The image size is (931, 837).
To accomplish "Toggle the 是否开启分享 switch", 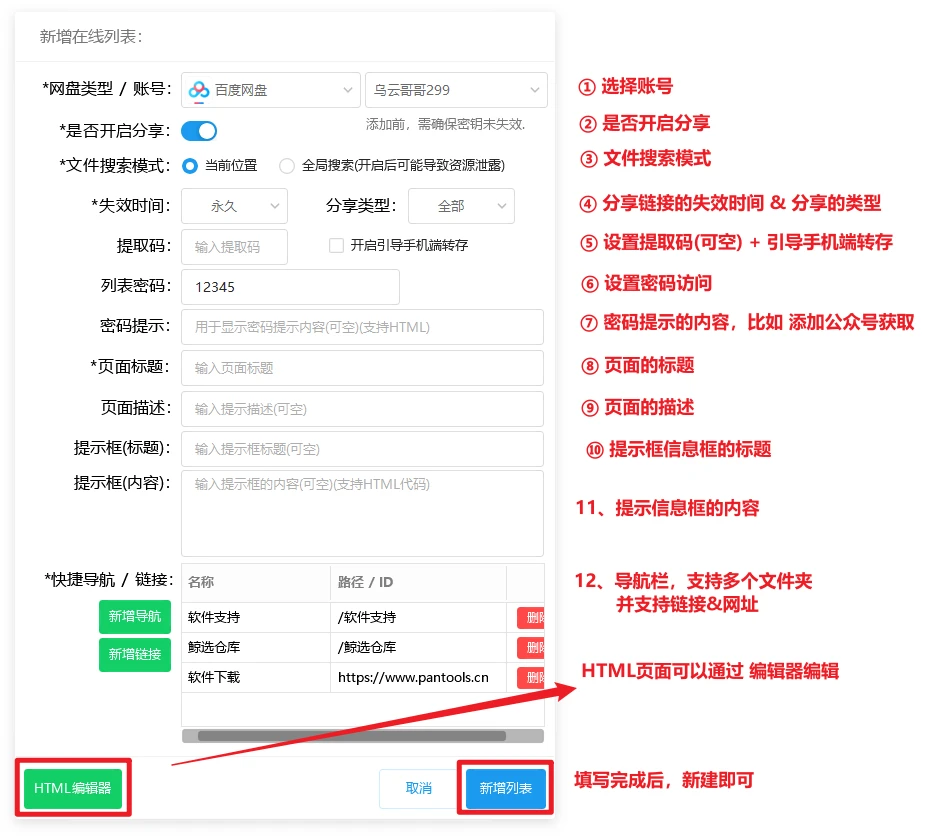I will (199, 131).
